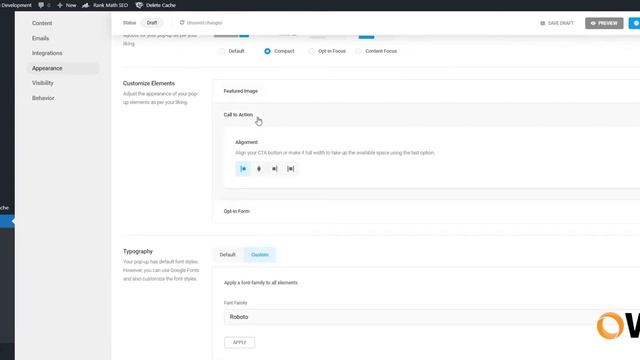The image size is (640, 360).
Task: Expand the Featured Image section
Action: coord(426,91)
